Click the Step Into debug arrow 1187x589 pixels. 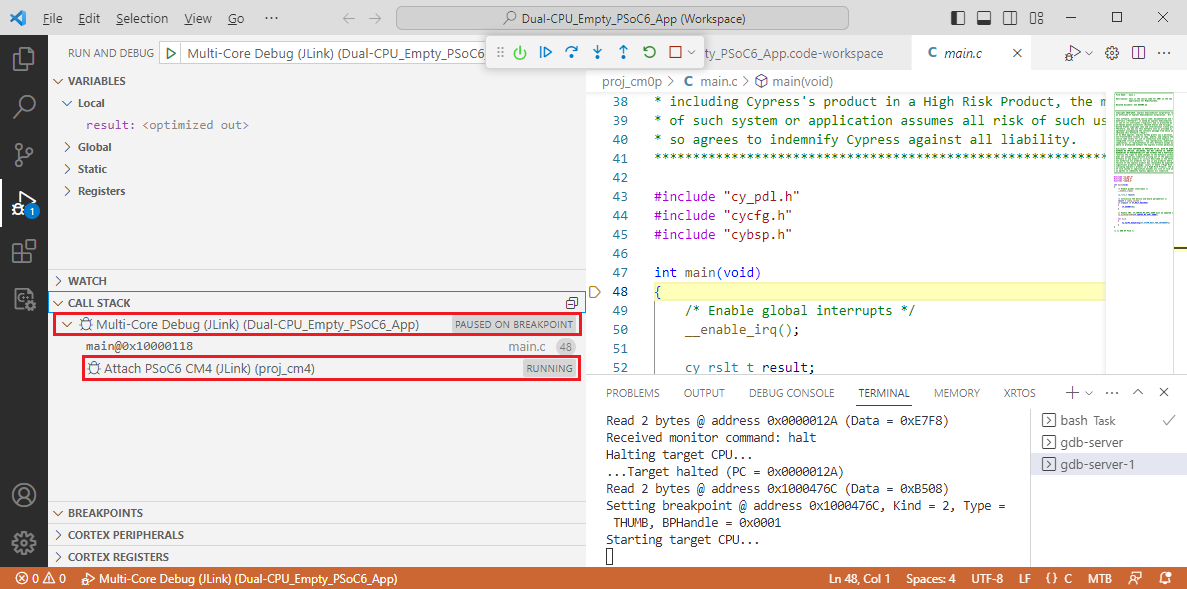pyautogui.click(x=597, y=52)
